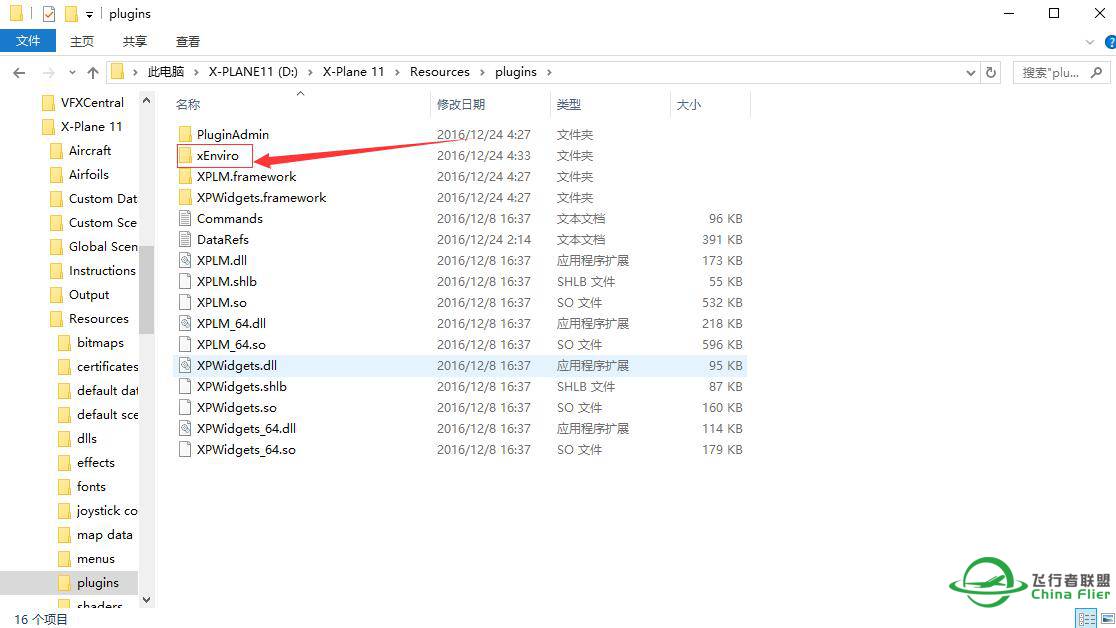This screenshot has width=1116, height=628.
Task: Select XPLM.shlb file icon
Action: pos(185,281)
